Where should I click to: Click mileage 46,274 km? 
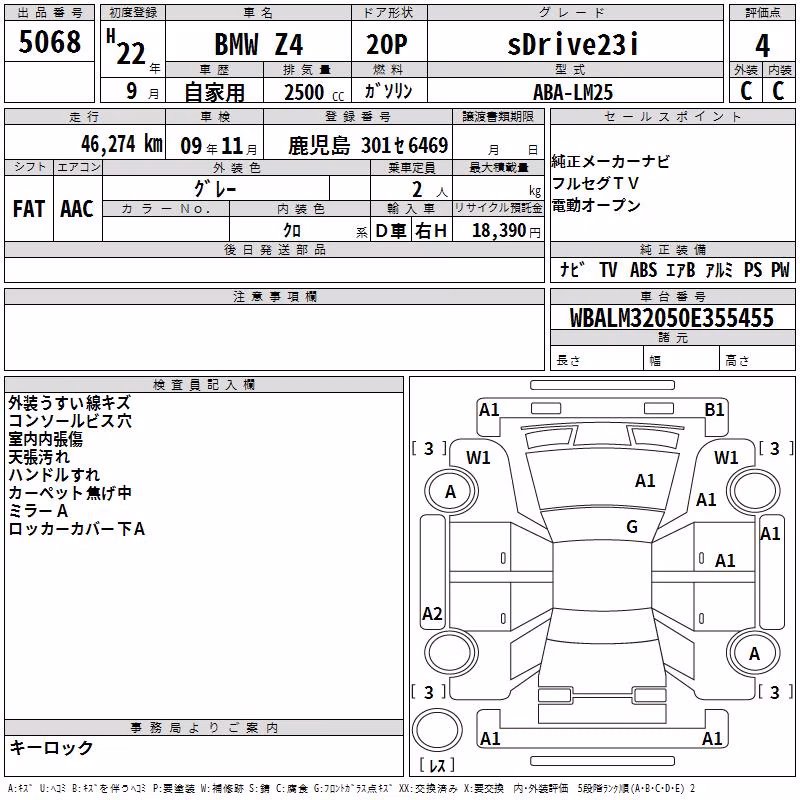click(122, 144)
